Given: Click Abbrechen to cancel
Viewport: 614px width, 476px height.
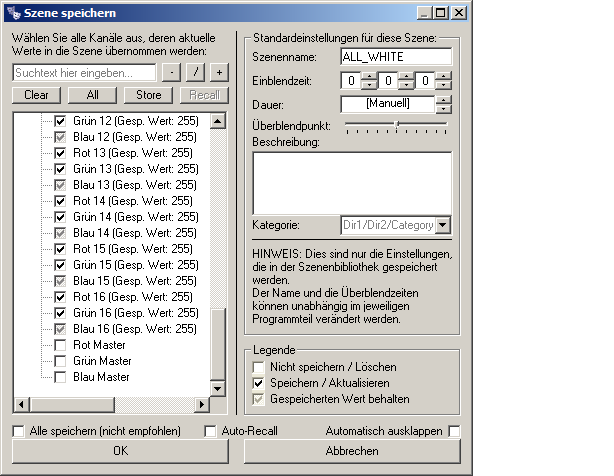Looking at the screenshot, I should tap(353, 451).
